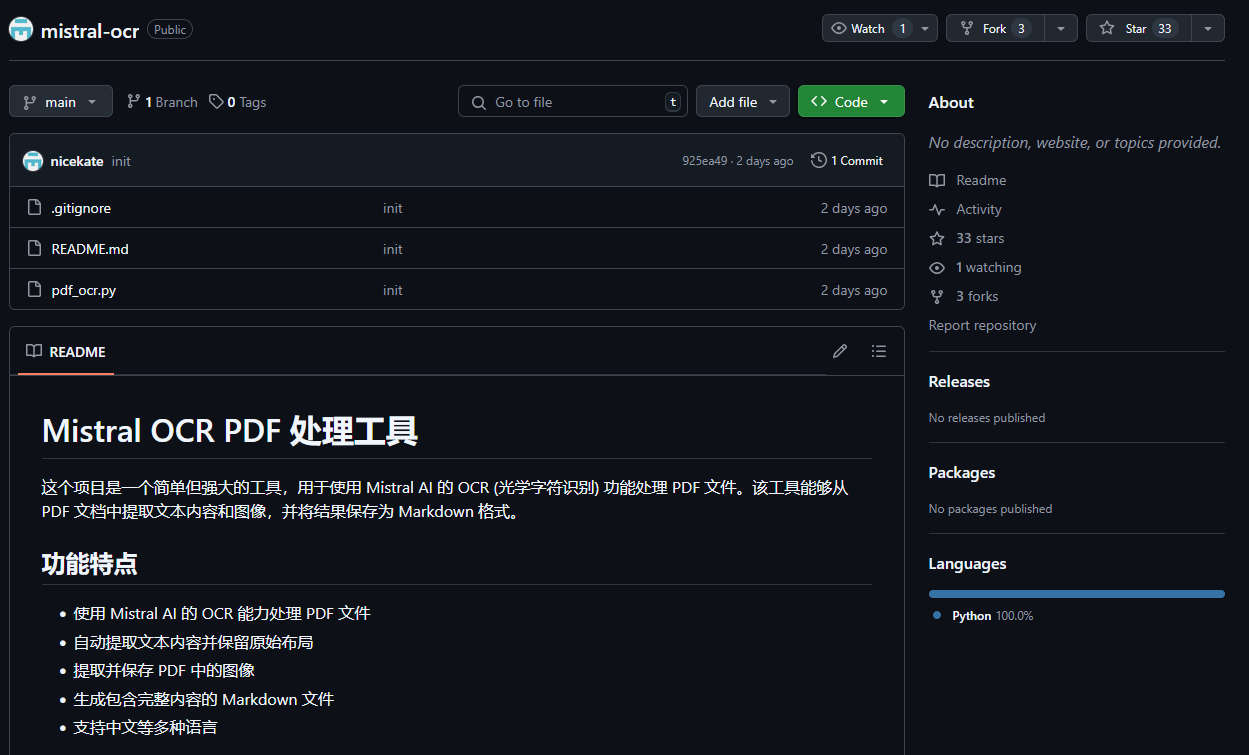Click the Public visibility badge

[x=170, y=29]
